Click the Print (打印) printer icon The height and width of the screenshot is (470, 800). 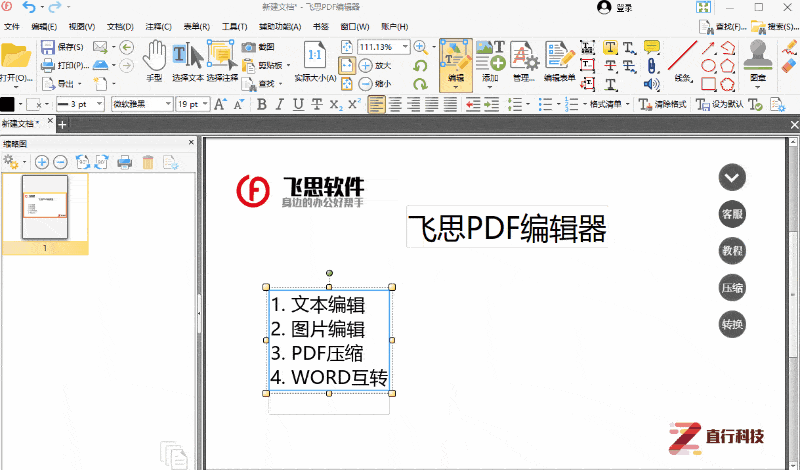tap(48, 65)
